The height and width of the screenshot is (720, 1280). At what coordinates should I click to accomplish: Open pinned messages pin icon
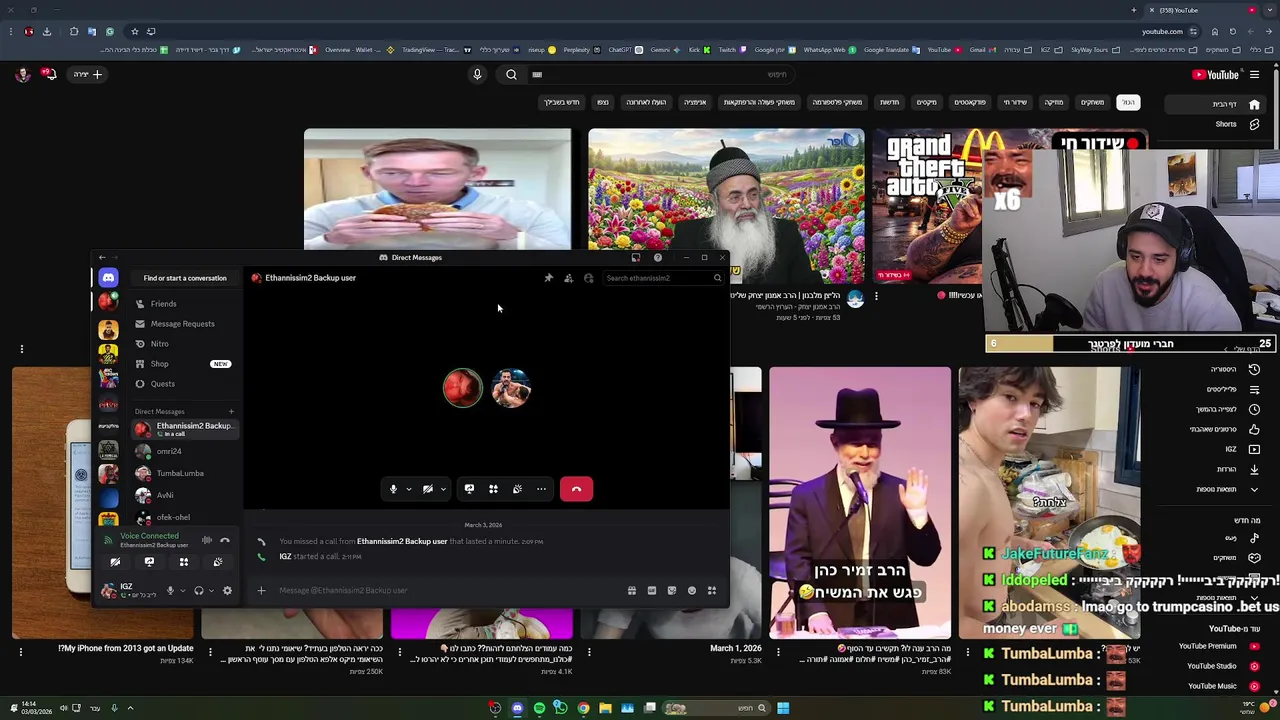coord(548,278)
